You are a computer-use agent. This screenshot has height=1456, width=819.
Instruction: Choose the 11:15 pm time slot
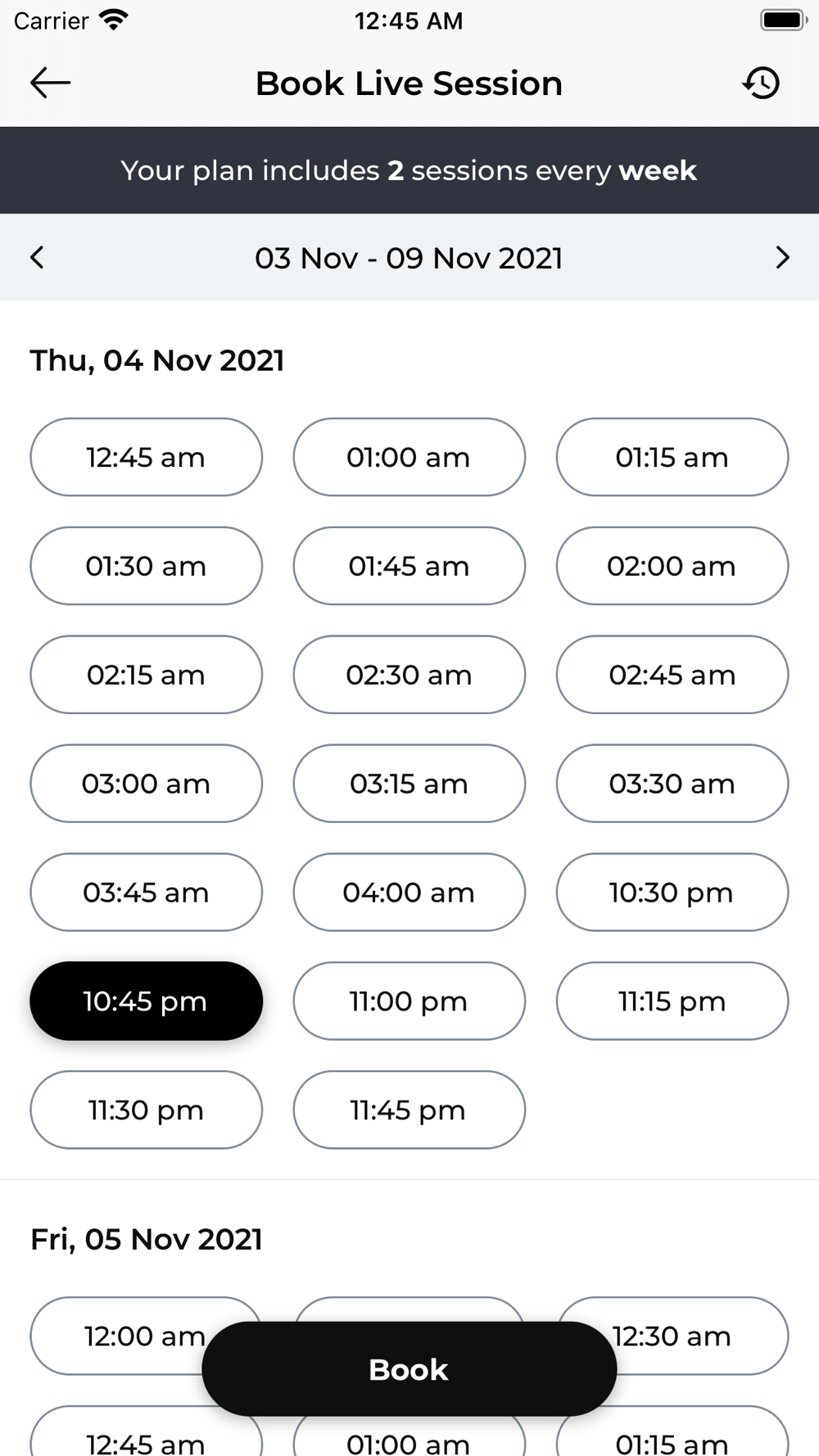coord(672,1001)
